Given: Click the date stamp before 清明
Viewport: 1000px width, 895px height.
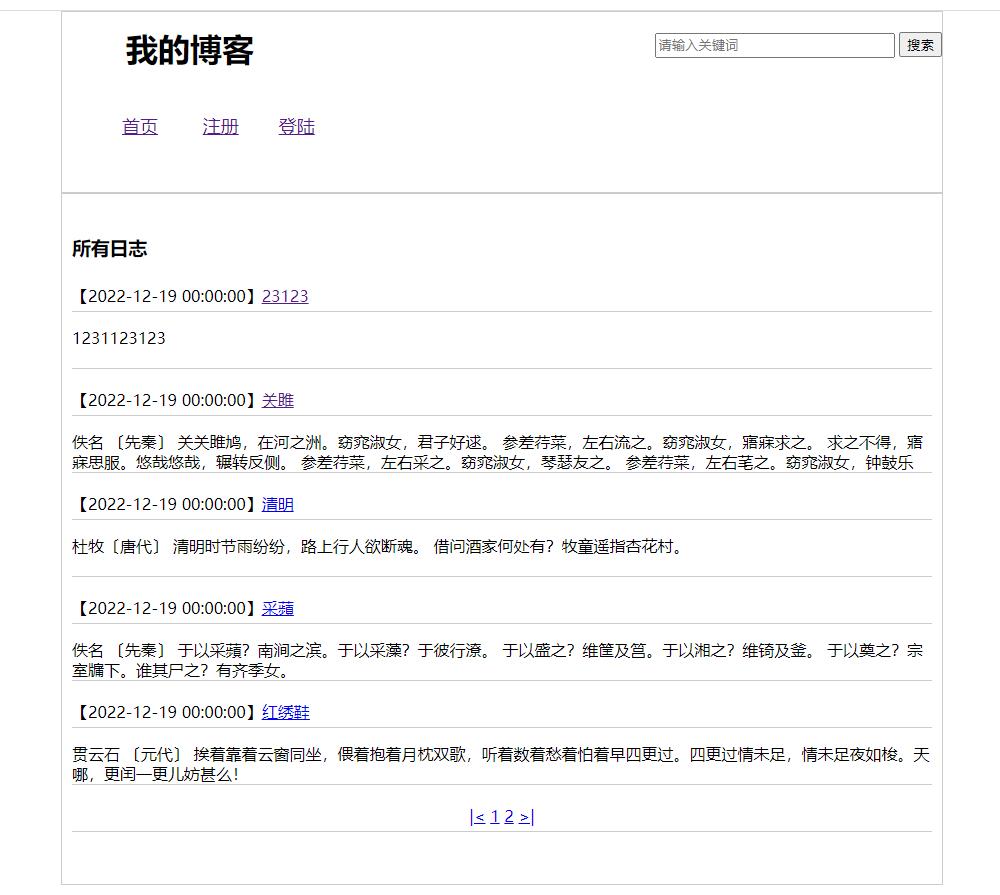Looking at the screenshot, I should pos(167,504).
